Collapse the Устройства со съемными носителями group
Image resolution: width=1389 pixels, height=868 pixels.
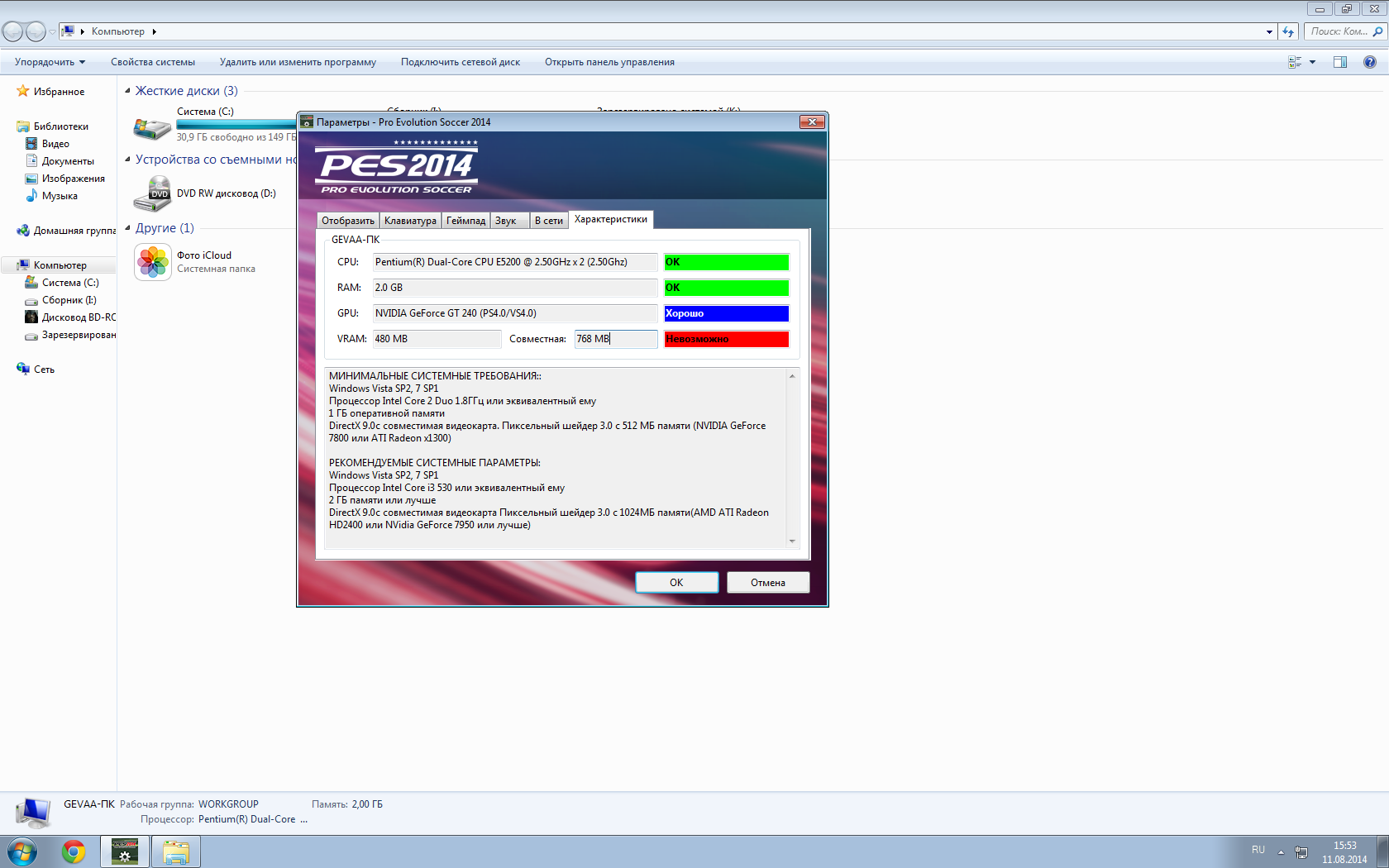(127, 160)
